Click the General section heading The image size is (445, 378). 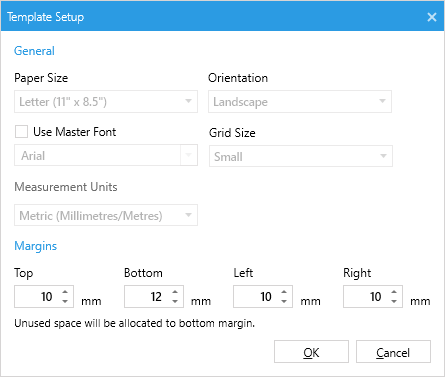click(34, 51)
